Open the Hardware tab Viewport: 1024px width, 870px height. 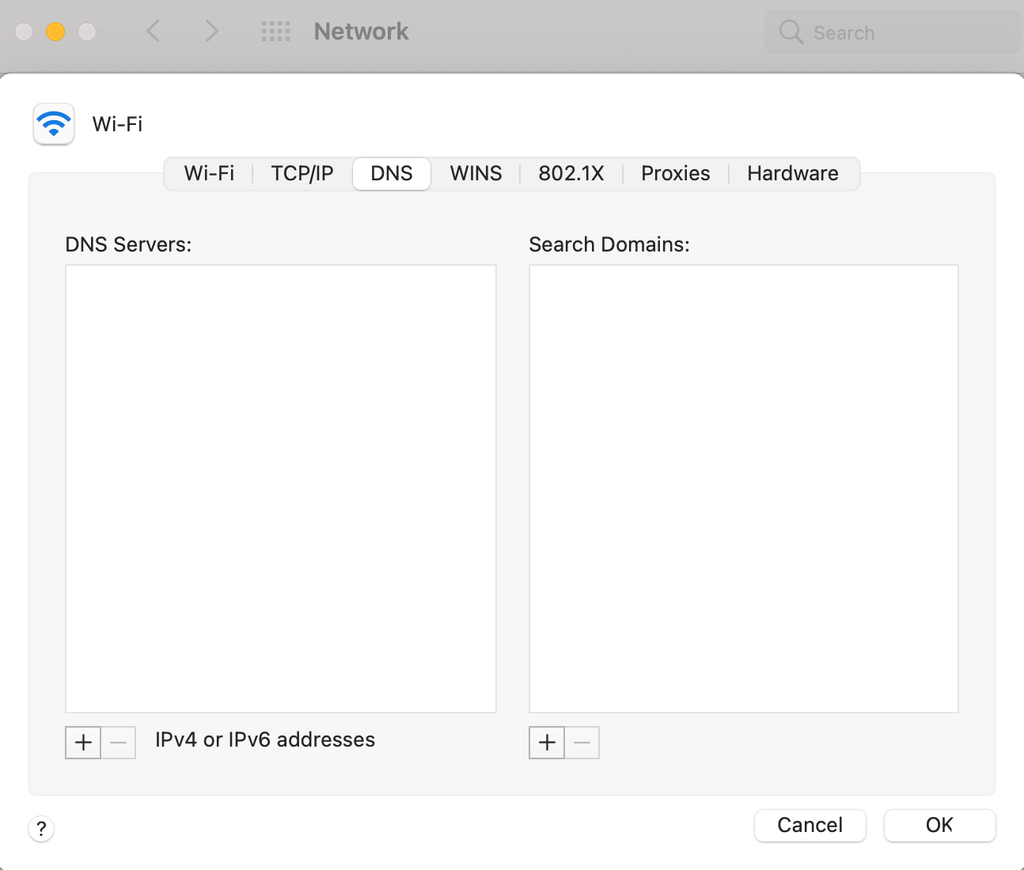(792, 173)
